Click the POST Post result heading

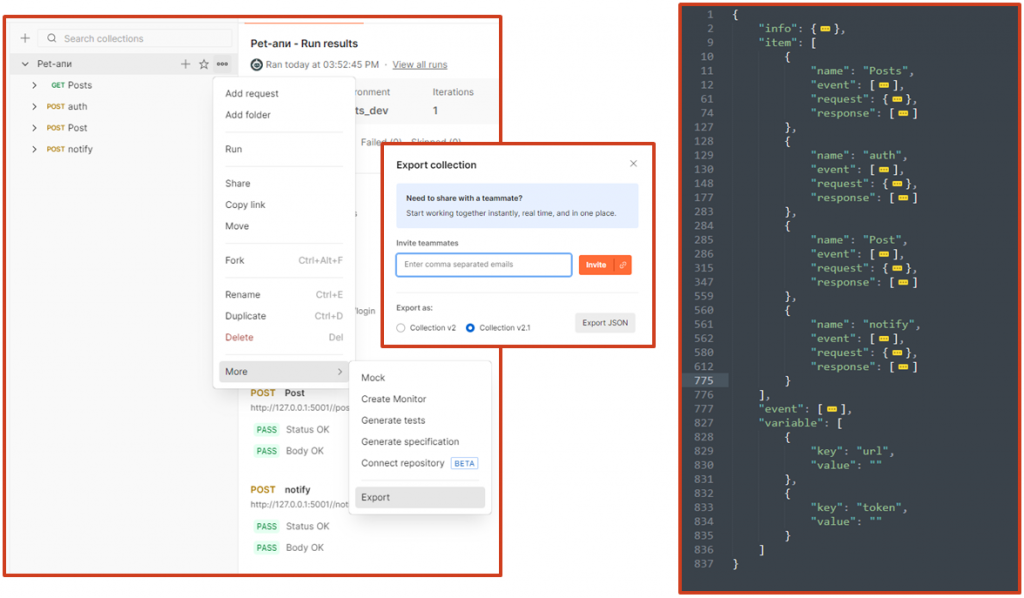point(278,393)
